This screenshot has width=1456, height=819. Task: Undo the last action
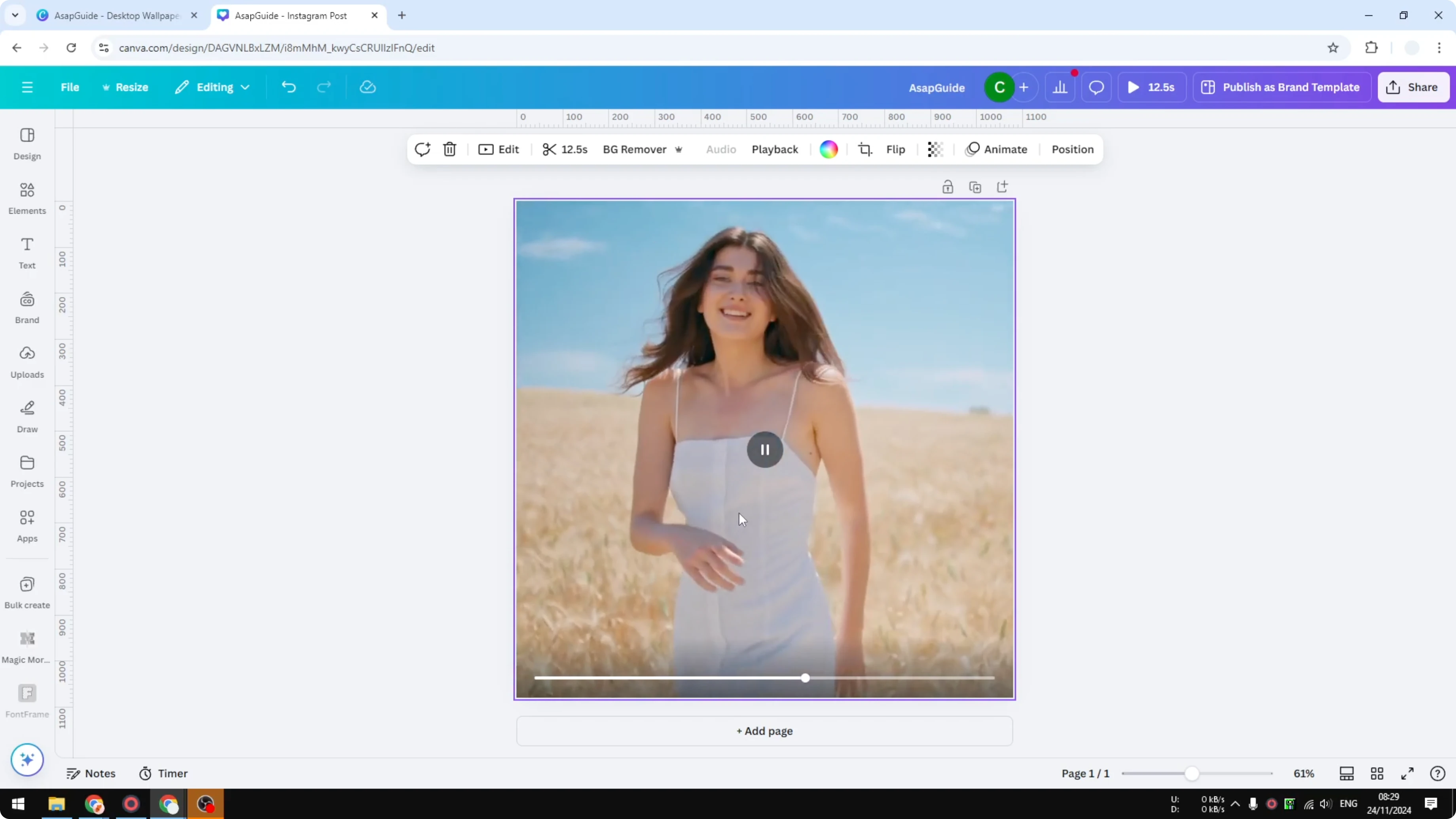[x=288, y=87]
